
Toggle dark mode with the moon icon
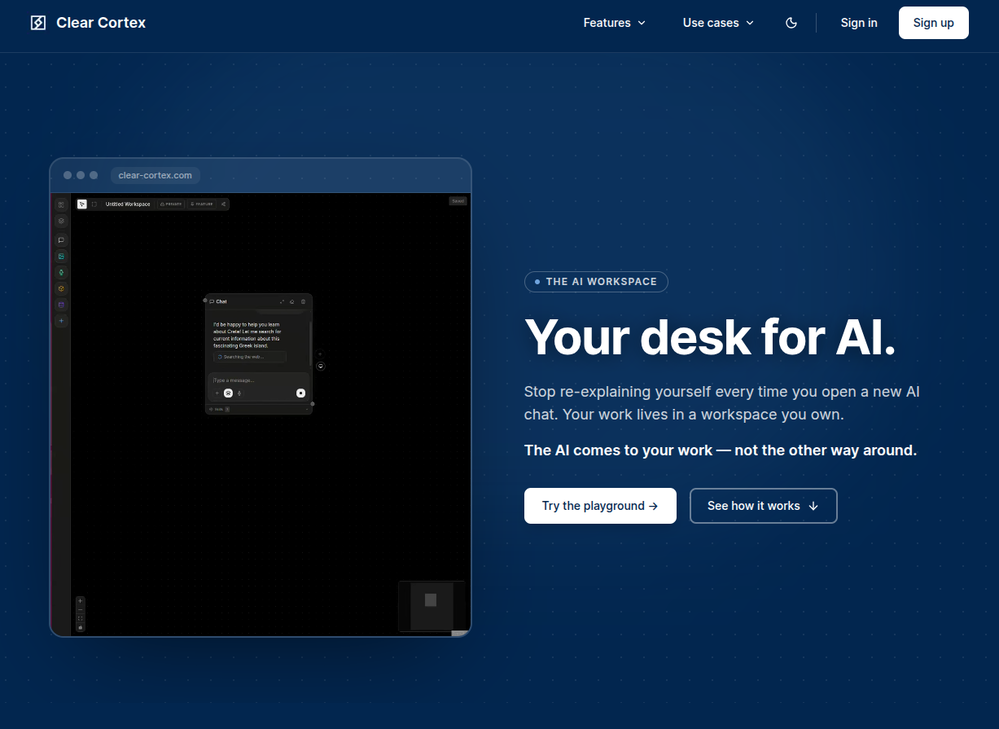tap(791, 23)
